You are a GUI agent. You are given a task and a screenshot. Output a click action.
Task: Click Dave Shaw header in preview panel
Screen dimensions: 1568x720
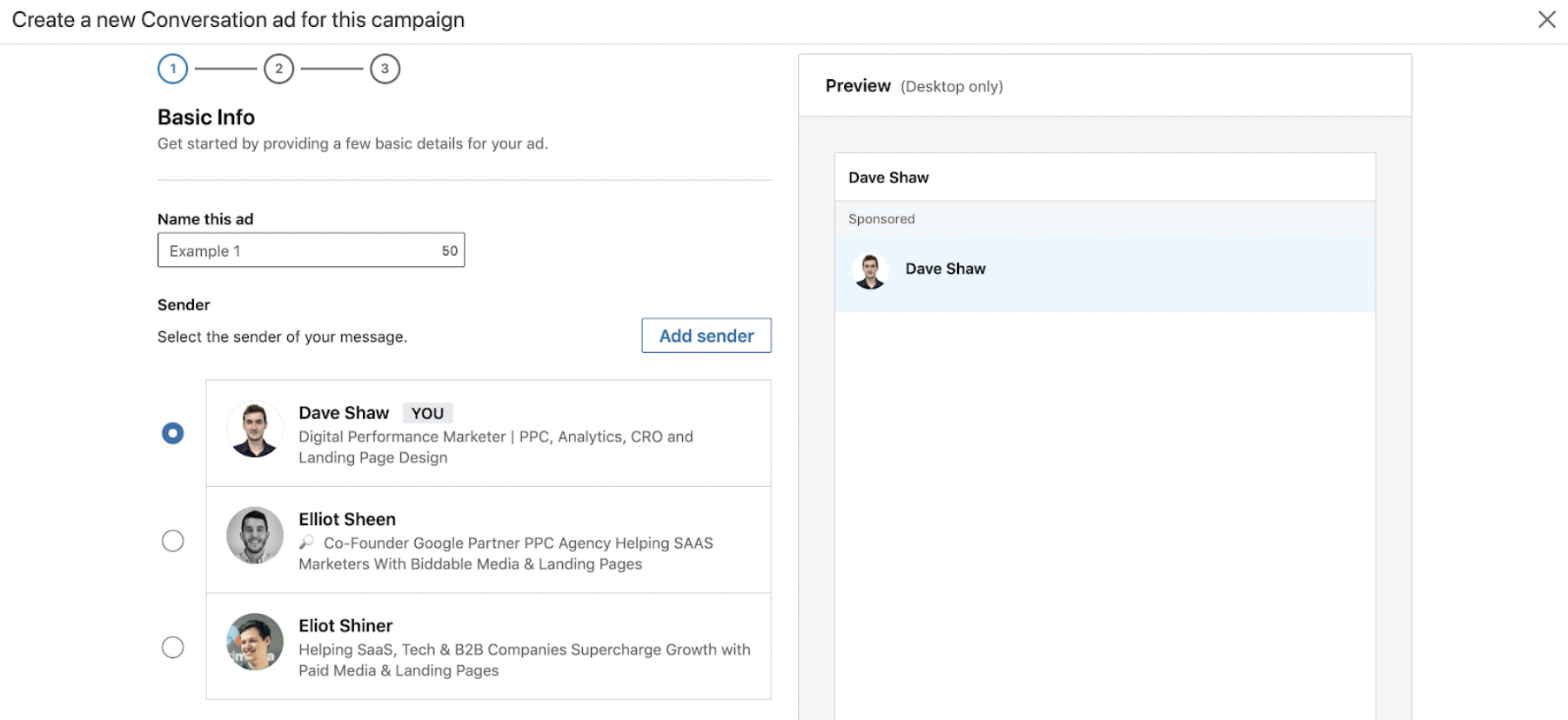(x=888, y=177)
